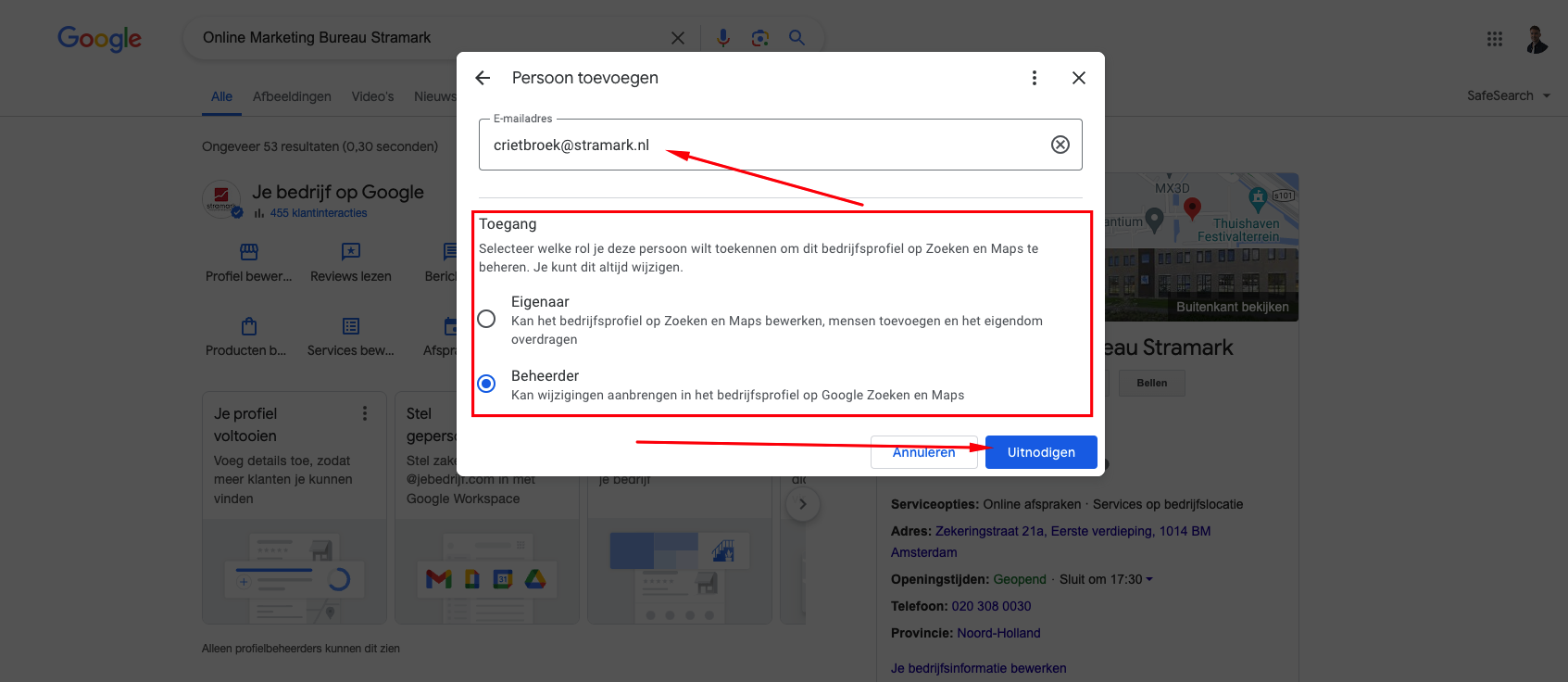Expand the SafeSearch dropdown
The height and width of the screenshot is (682, 1568).
[x=1508, y=95]
